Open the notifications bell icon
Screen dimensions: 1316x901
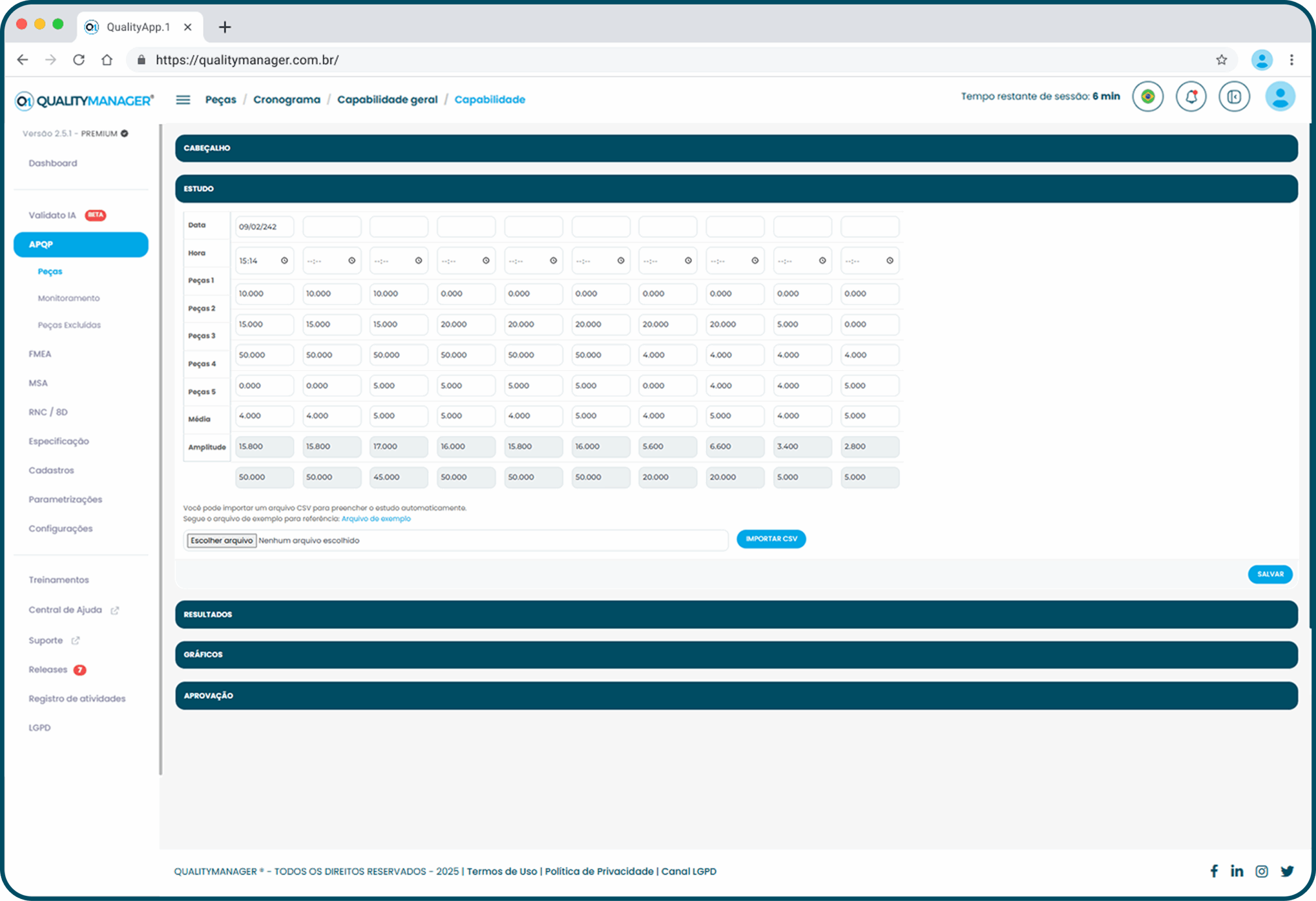pyautogui.click(x=1191, y=97)
